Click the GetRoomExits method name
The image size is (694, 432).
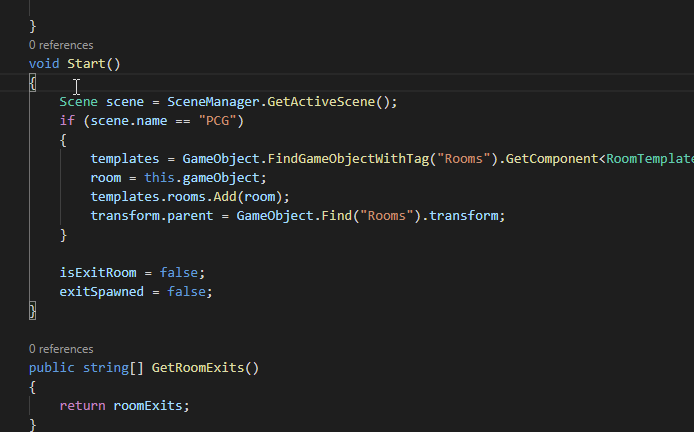[198, 368]
